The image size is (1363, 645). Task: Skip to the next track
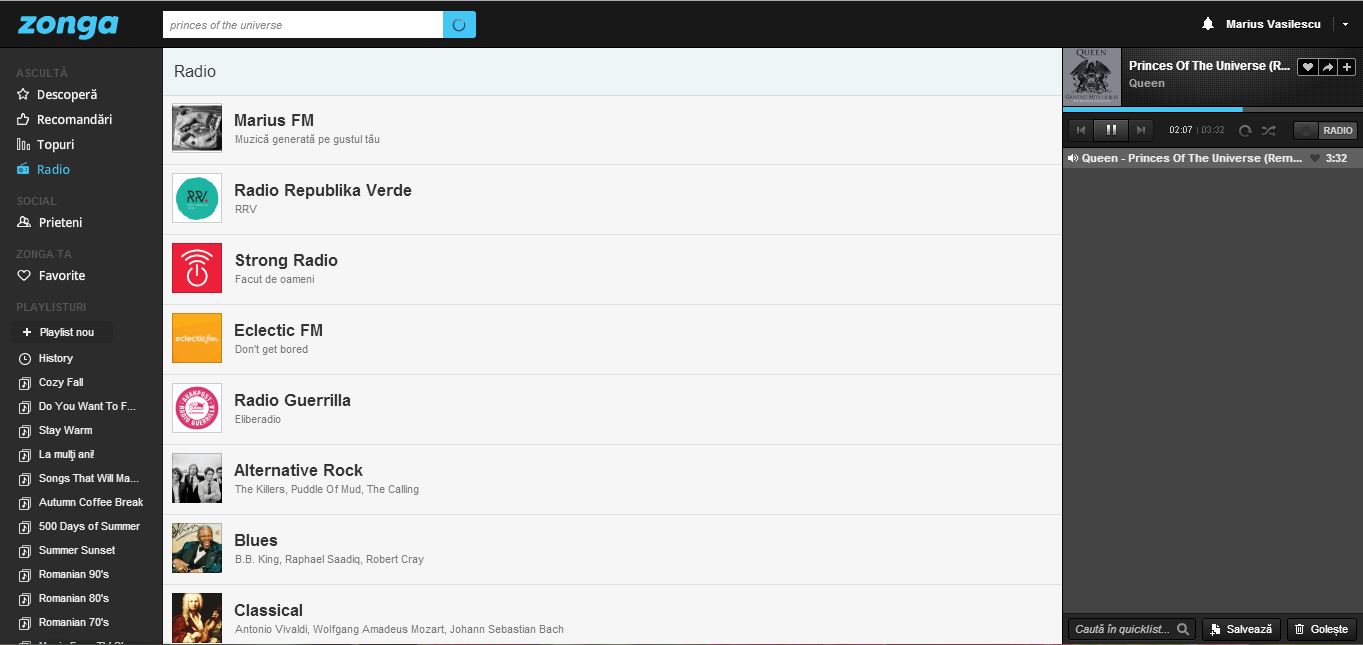(x=1141, y=130)
